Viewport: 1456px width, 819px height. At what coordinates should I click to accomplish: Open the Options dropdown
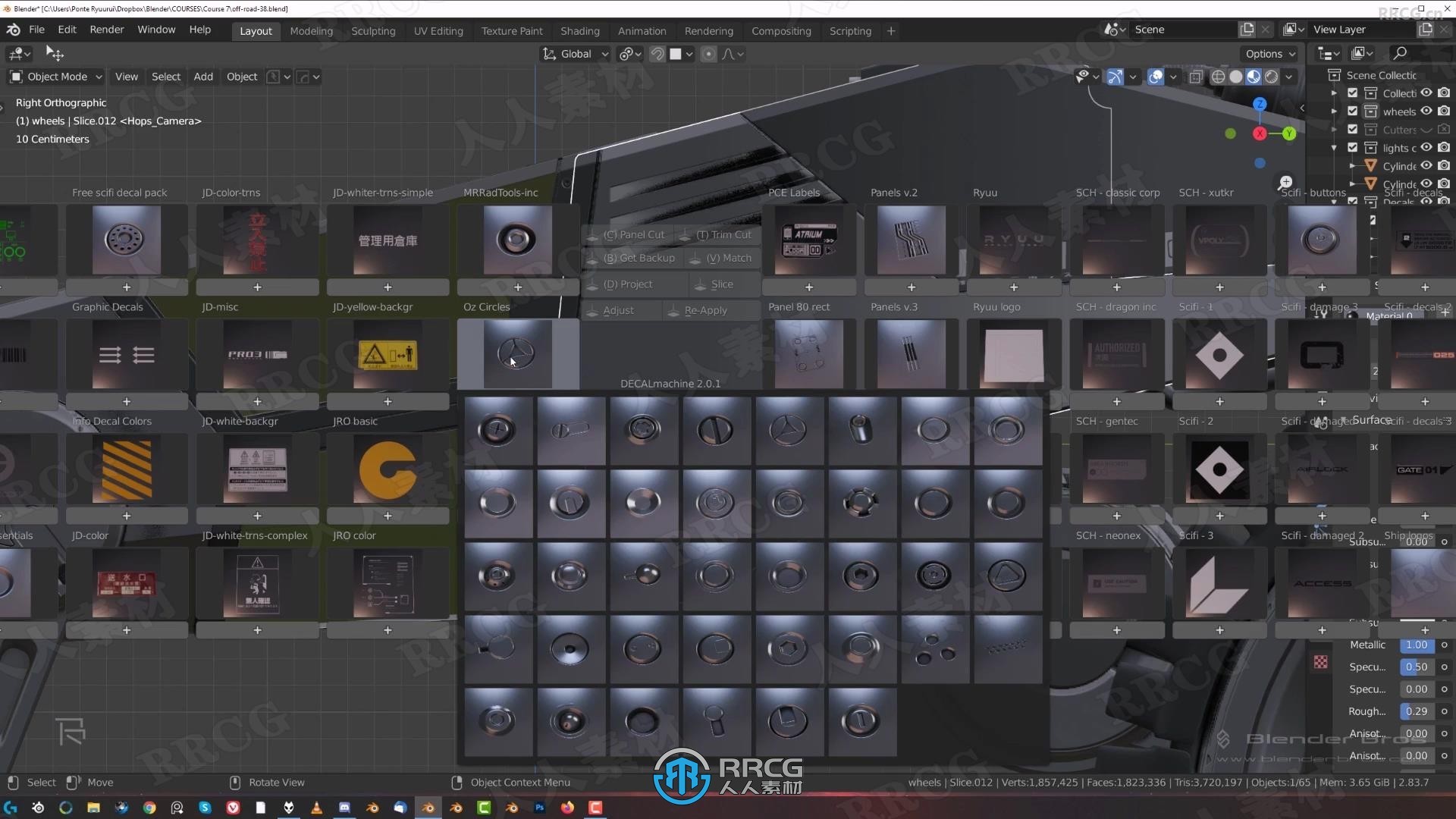[x=1270, y=54]
